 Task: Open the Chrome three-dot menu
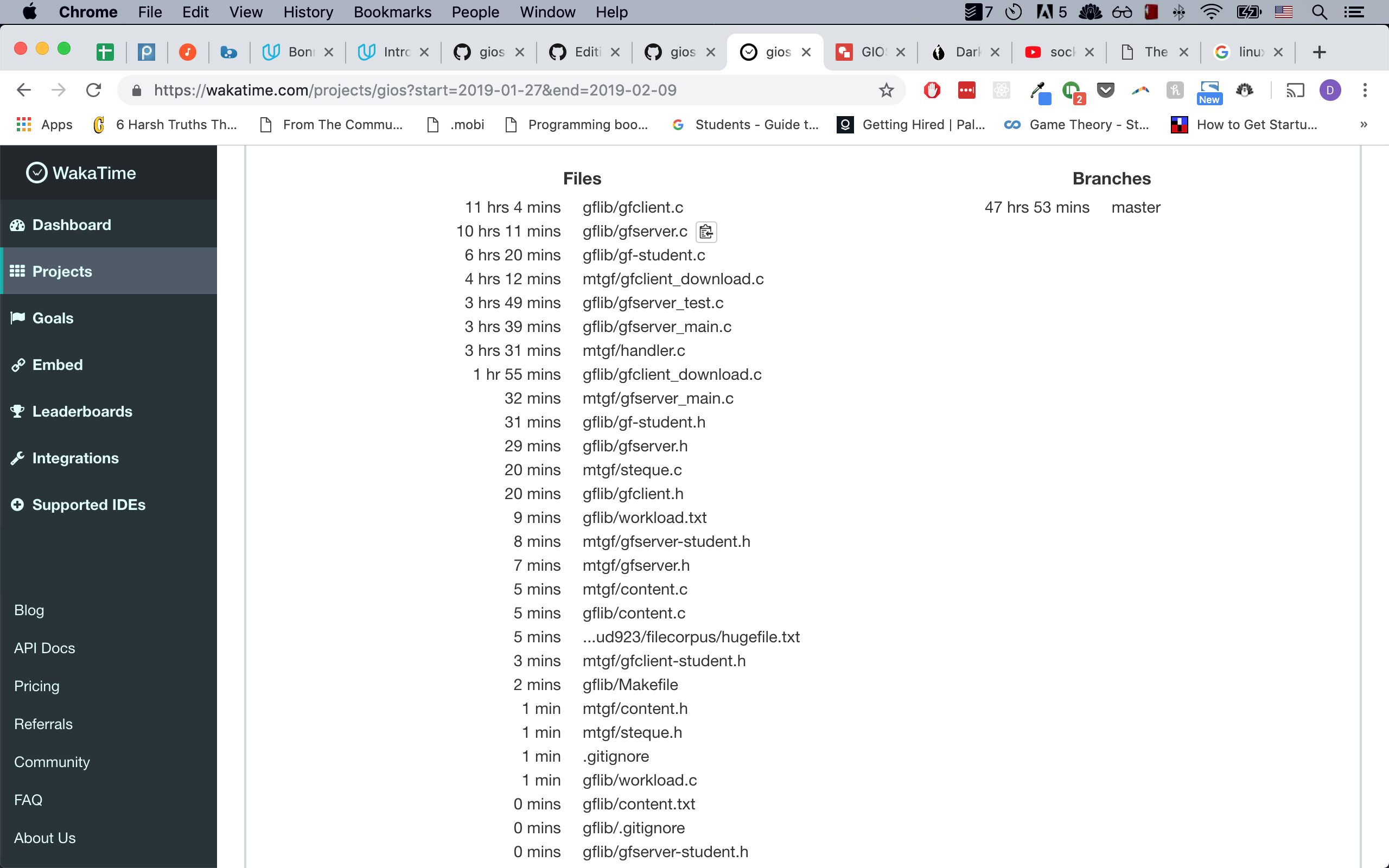[x=1365, y=90]
